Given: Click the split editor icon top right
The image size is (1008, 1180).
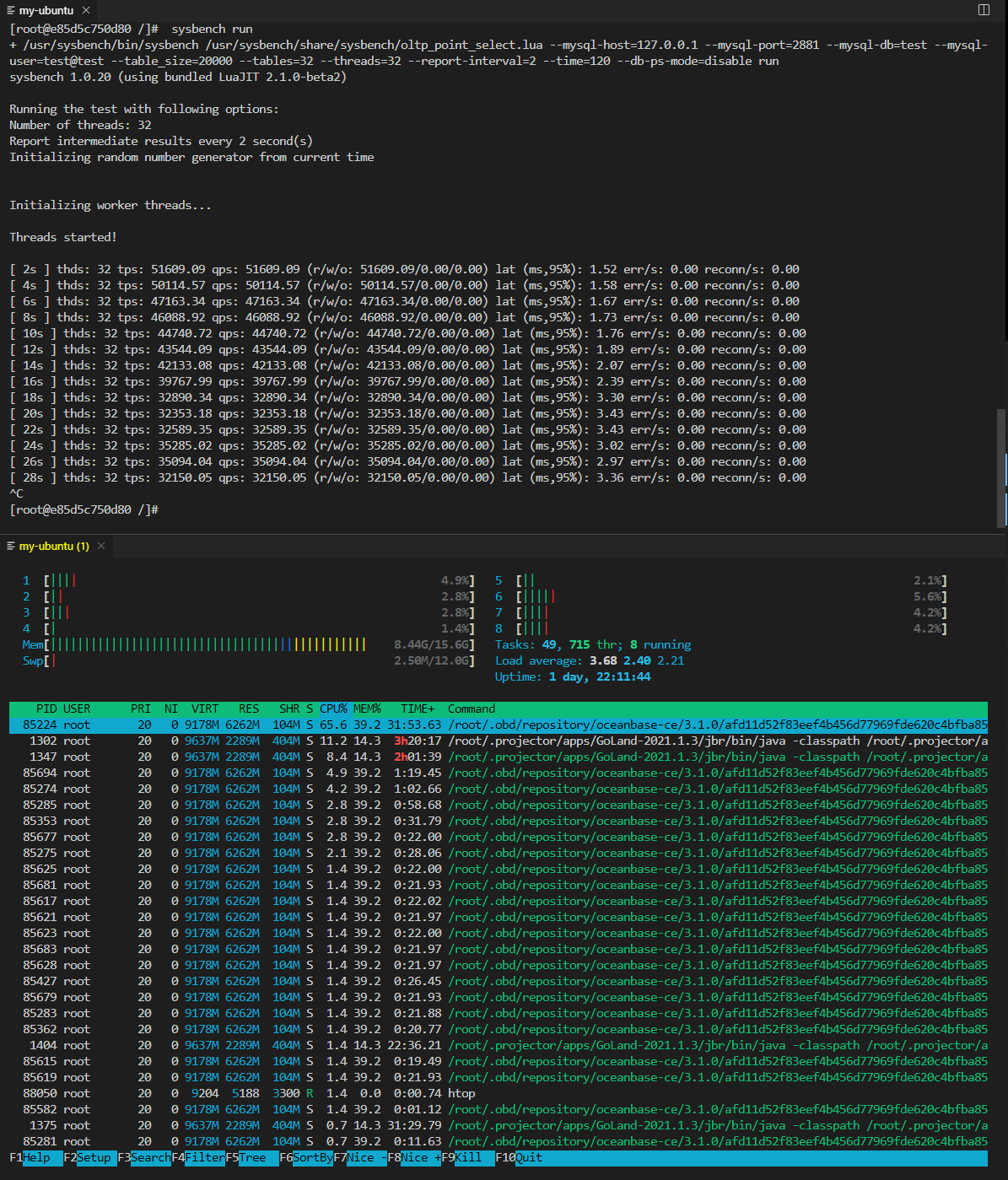Looking at the screenshot, I should coord(984,9).
